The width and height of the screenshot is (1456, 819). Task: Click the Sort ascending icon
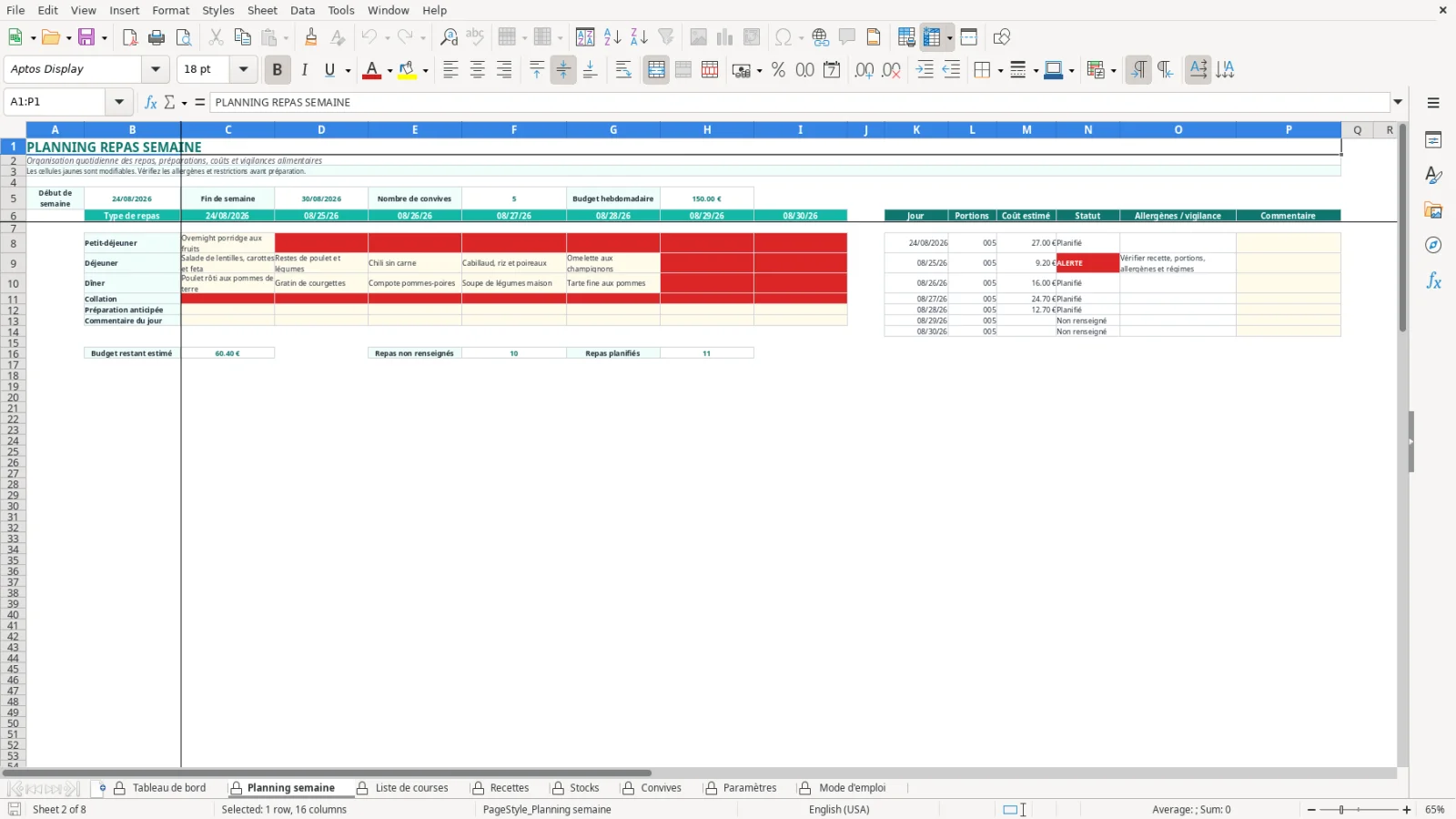(612, 37)
